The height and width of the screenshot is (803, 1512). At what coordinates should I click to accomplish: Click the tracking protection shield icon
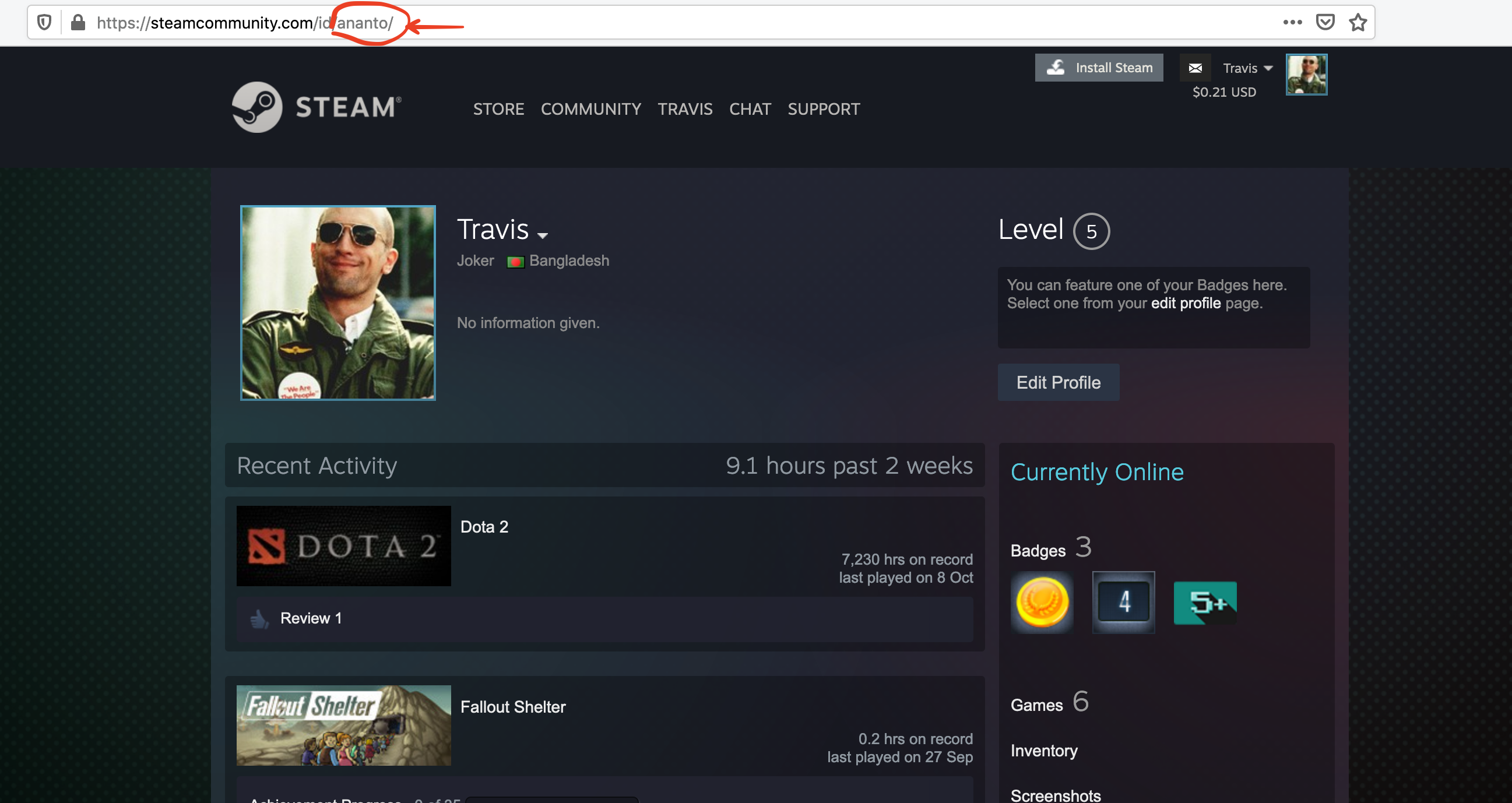tap(44, 23)
